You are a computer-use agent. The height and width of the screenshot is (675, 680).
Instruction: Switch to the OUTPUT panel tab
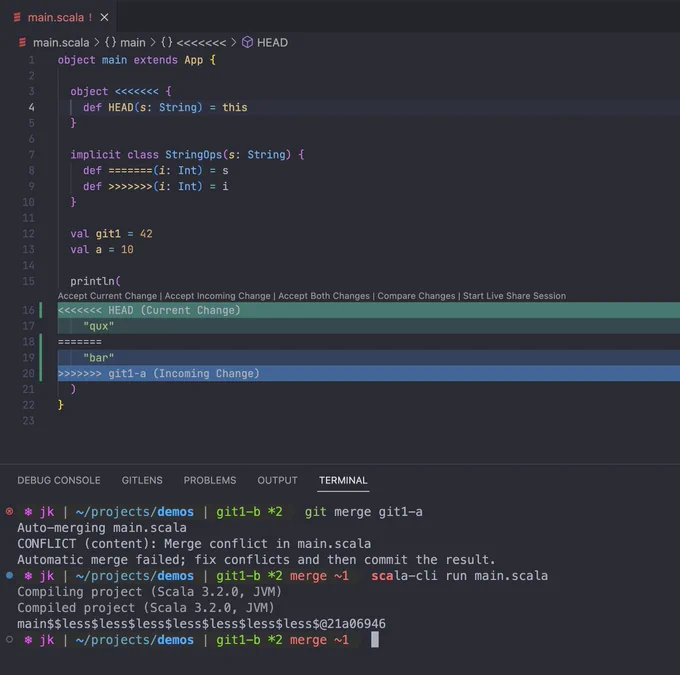(278, 480)
